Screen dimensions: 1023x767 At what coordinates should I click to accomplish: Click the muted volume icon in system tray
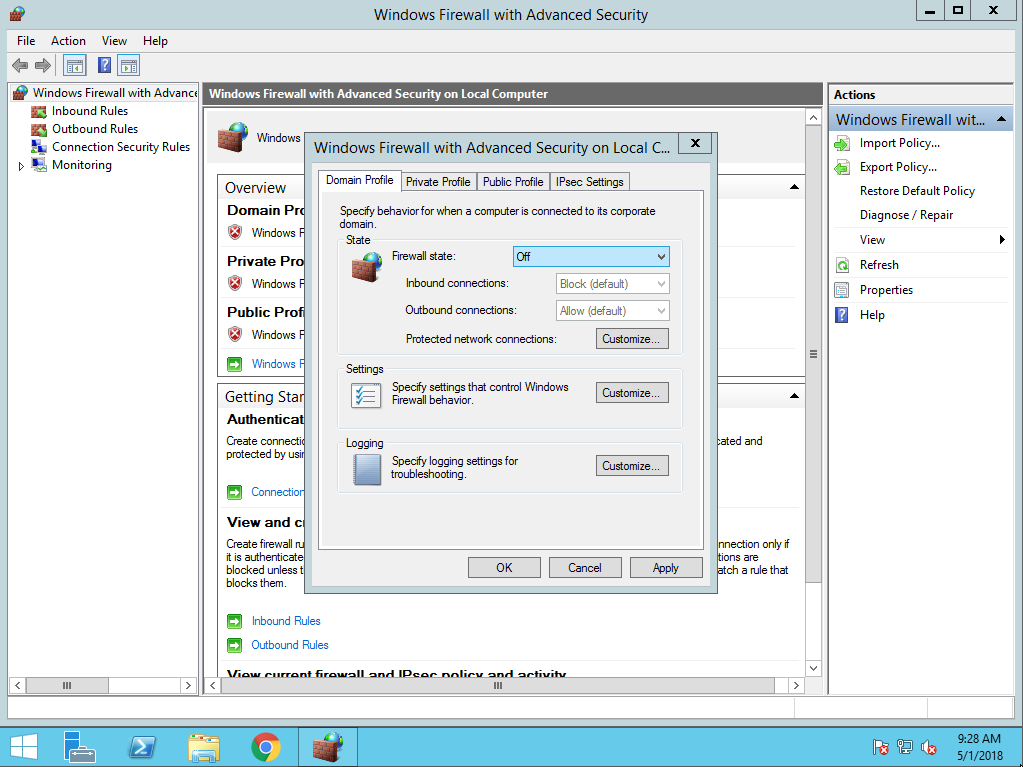coord(926,746)
